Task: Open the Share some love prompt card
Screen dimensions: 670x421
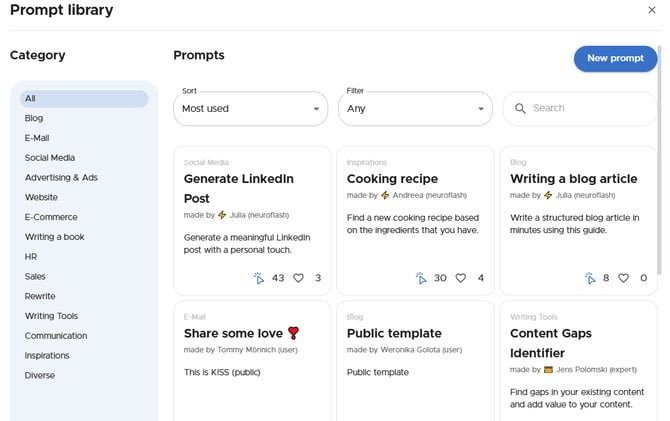Action: click(x=241, y=333)
